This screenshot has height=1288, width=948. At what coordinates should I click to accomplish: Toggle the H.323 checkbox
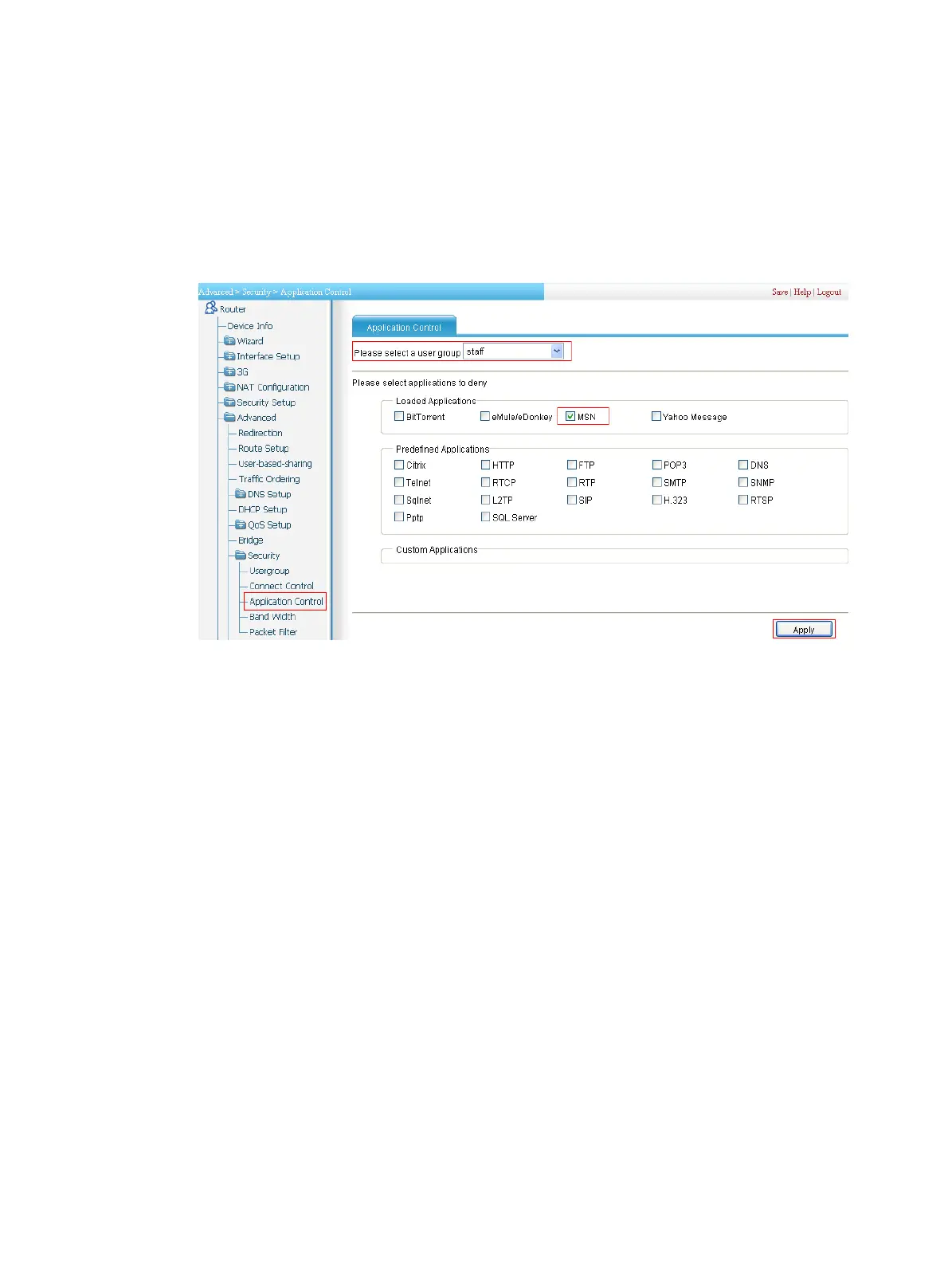coord(657,500)
